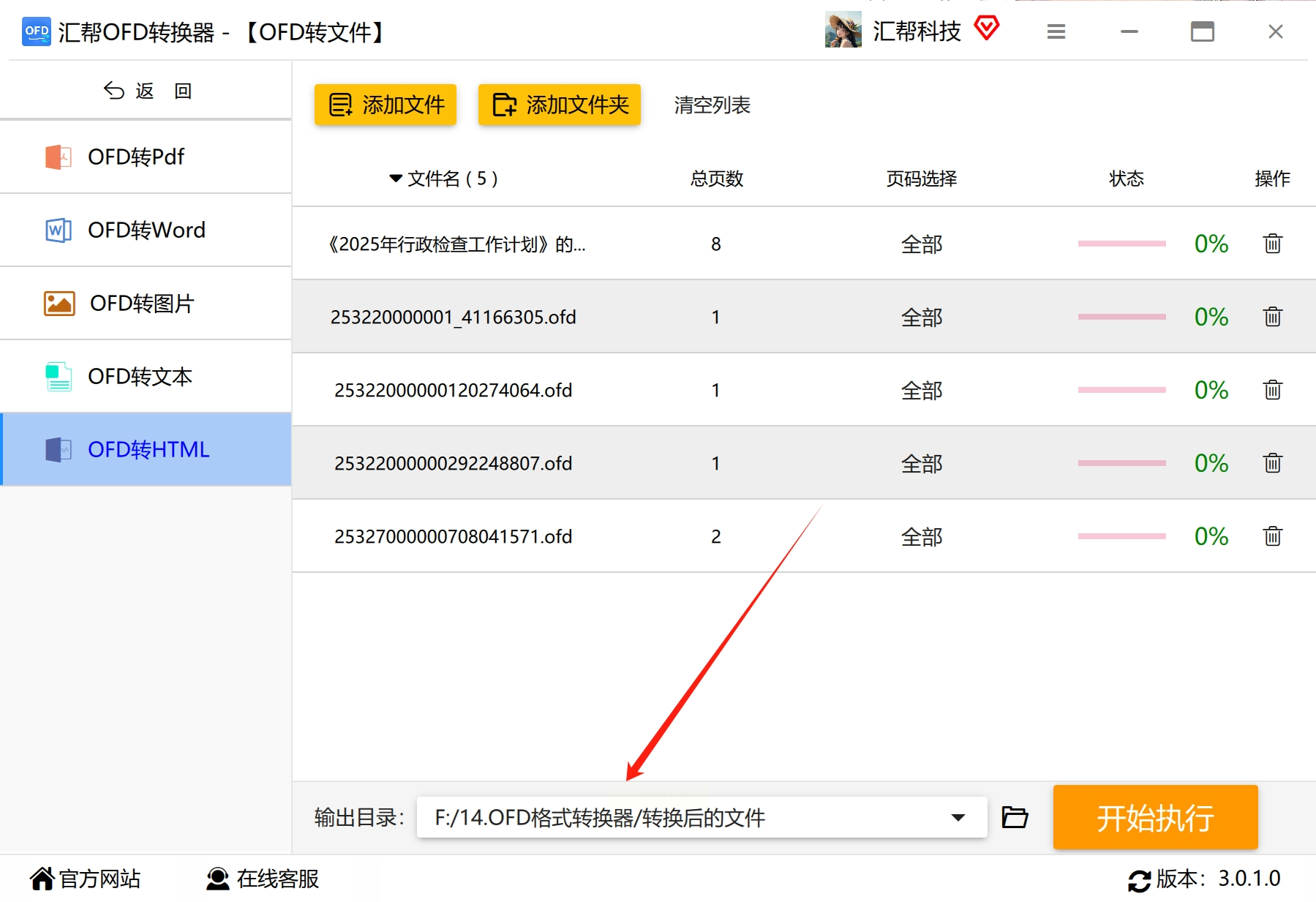Click 添加文件 button
The width and height of the screenshot is (1316, 902).
(386, 105)
